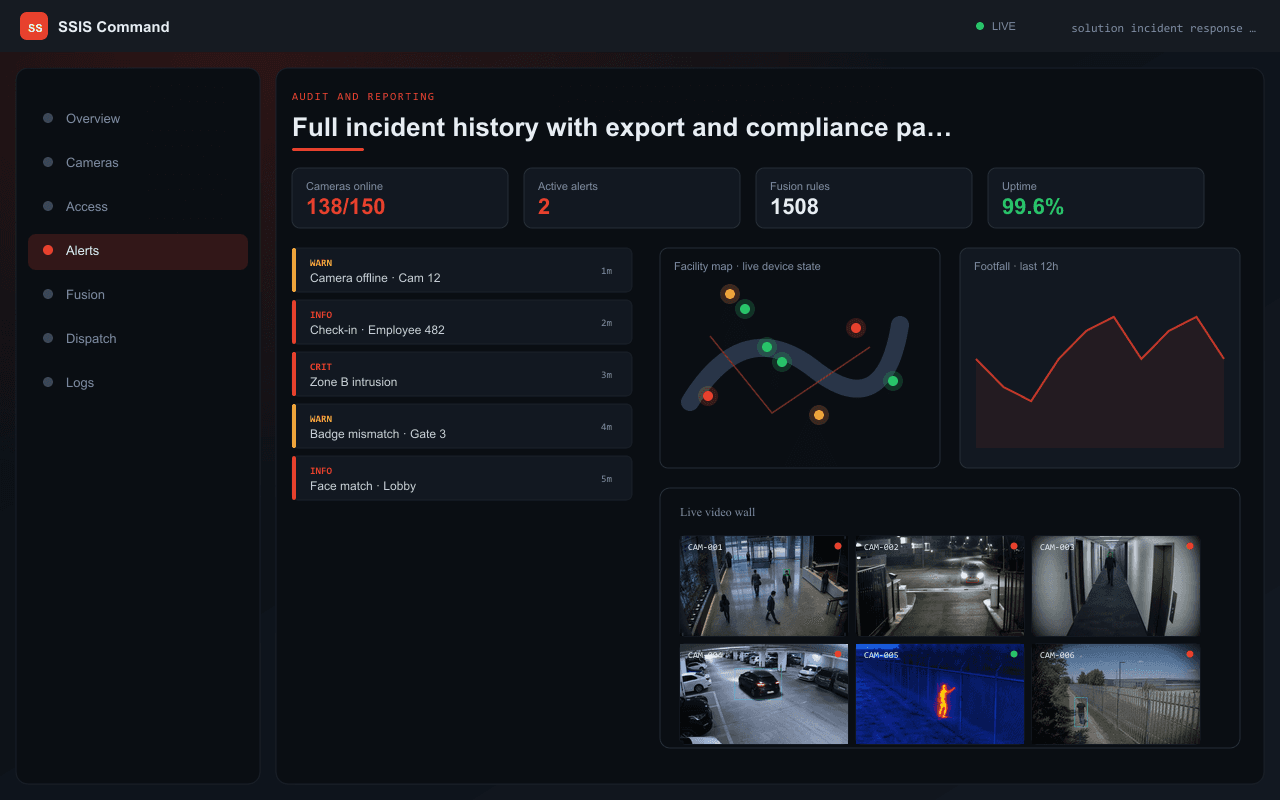Open Dispatch from the sidebar

point(138,339)
